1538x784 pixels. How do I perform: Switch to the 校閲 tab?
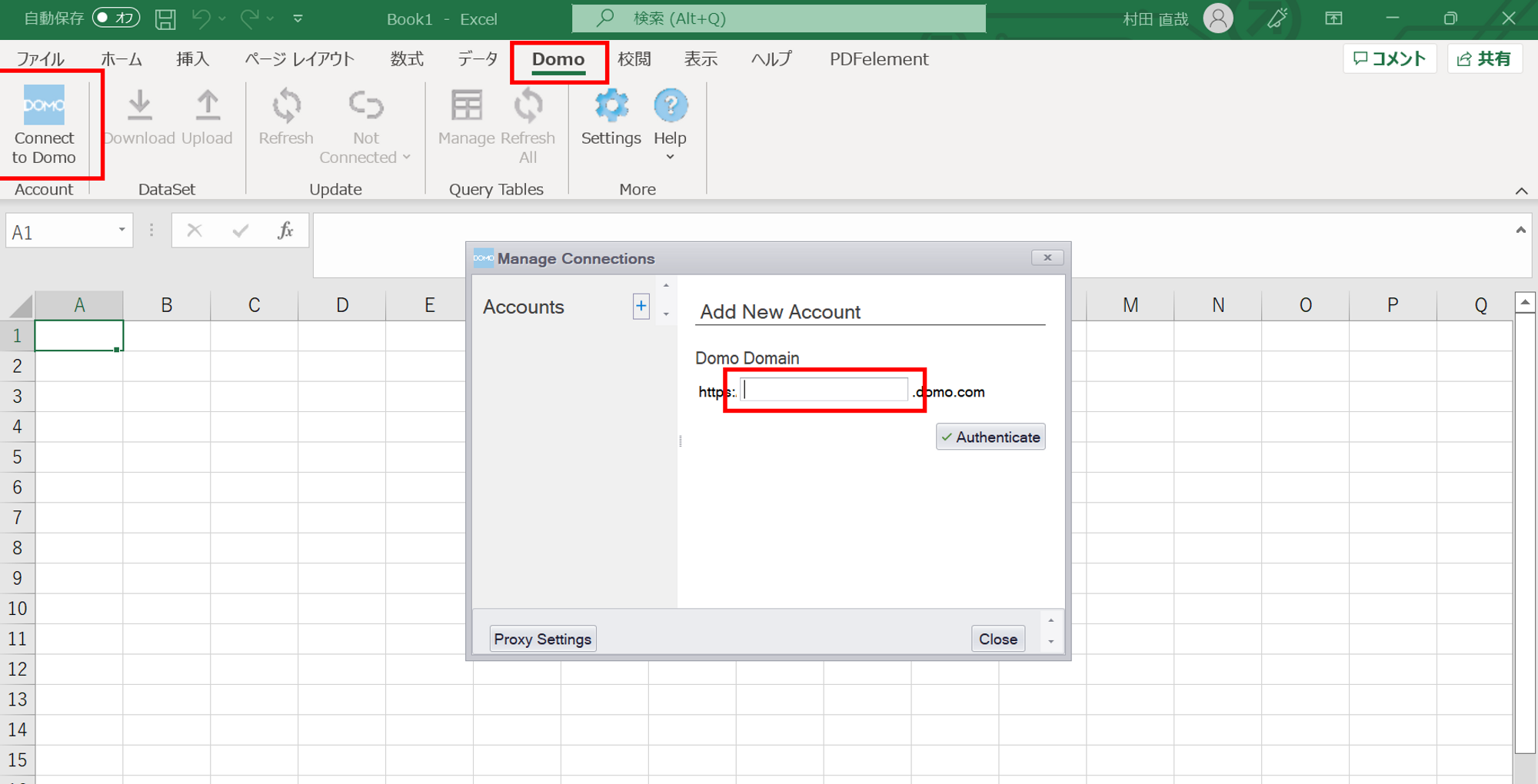pos(634,59)
